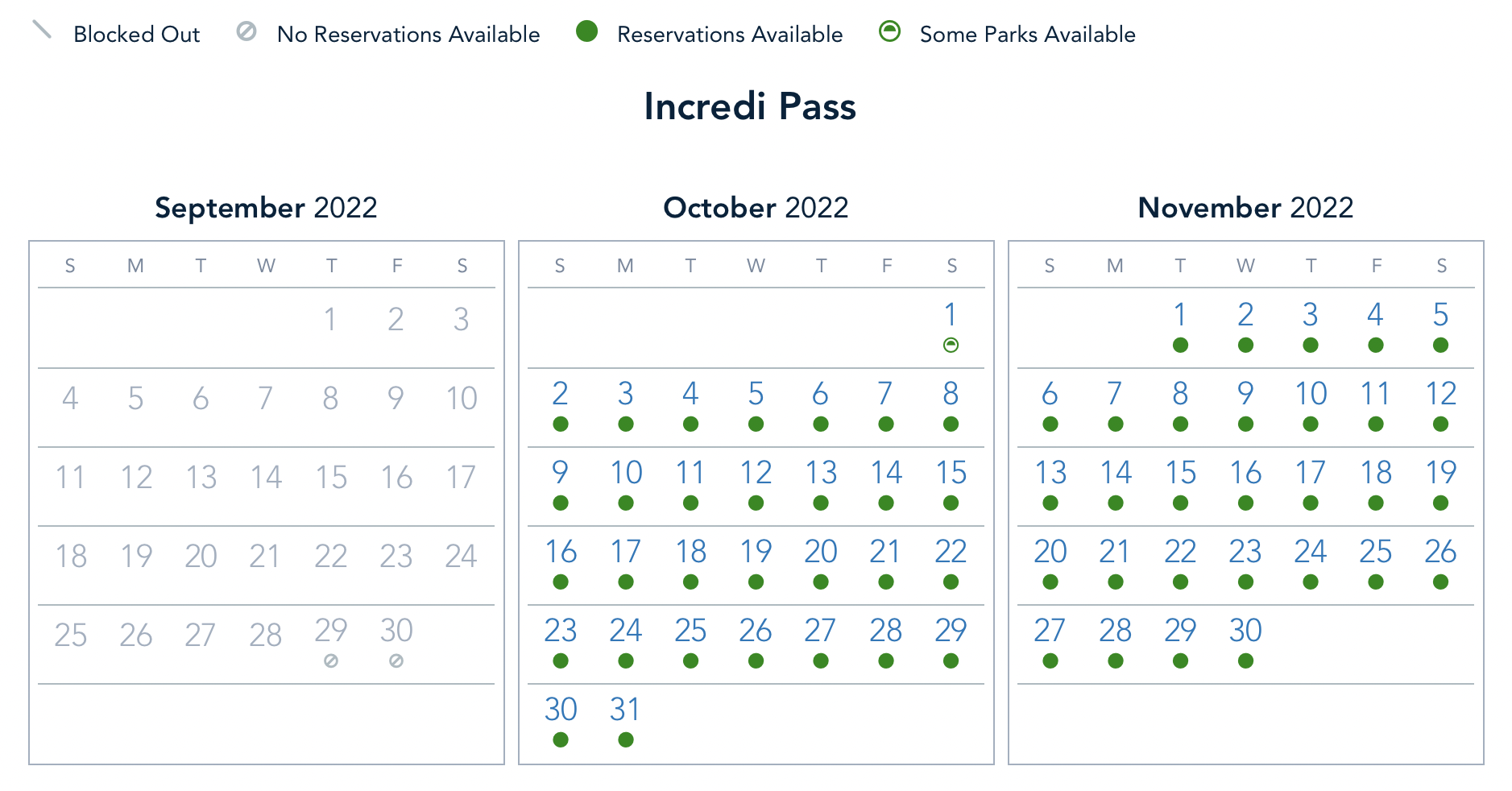The image size is (1512, 791).
Task: Click the October 2022 month heading
Action: coord(756,208)
